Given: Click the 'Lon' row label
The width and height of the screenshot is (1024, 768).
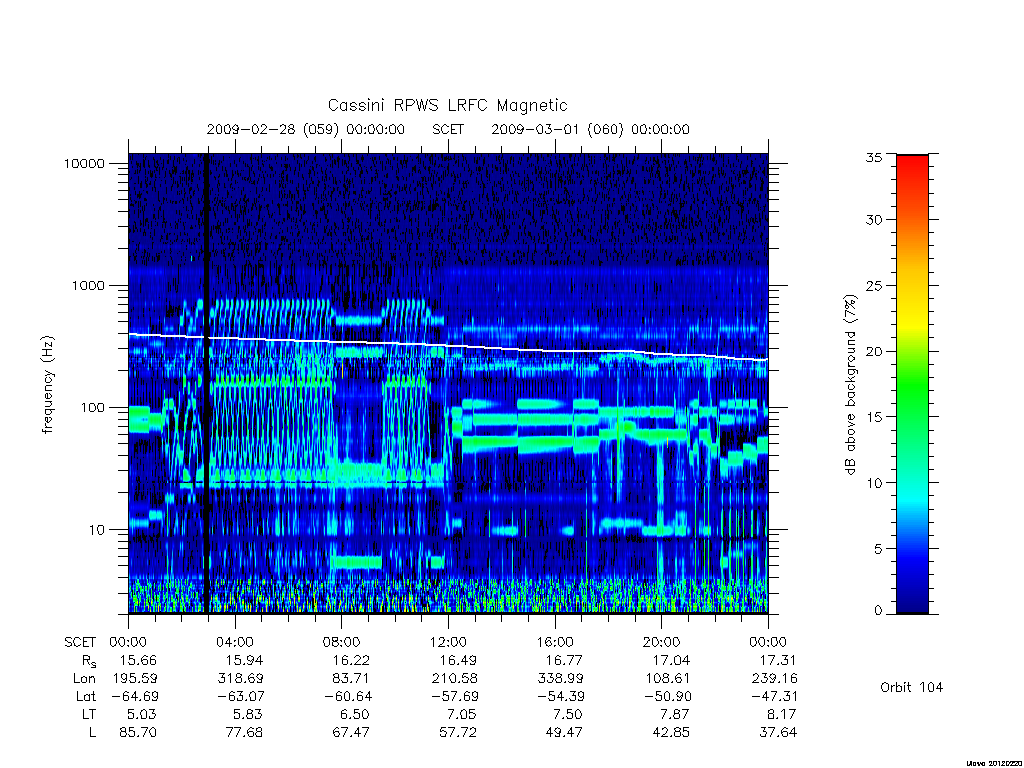Looking at the screenshot, I should coord(84,679).
